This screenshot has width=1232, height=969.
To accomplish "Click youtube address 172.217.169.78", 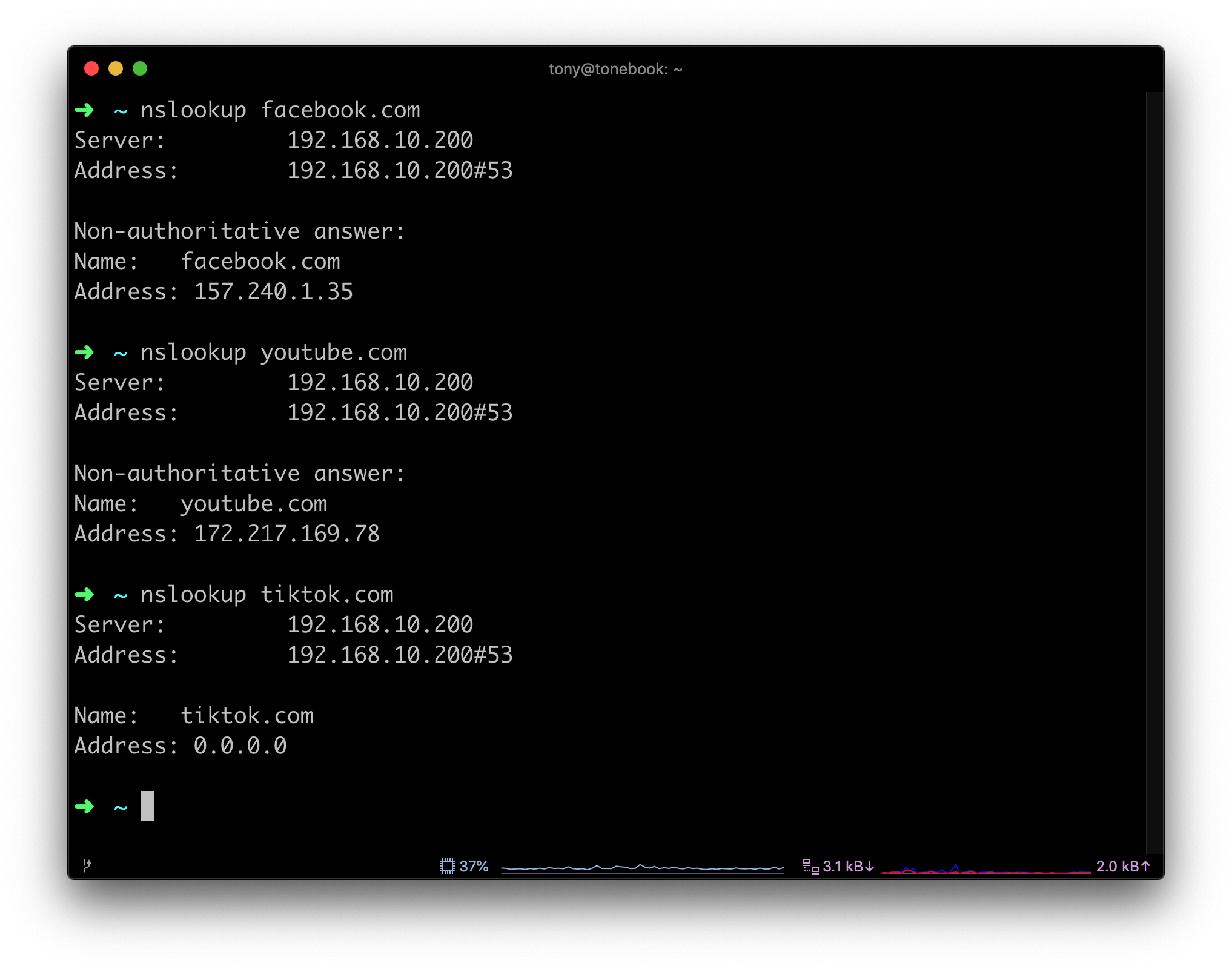I will pos(286,534).
